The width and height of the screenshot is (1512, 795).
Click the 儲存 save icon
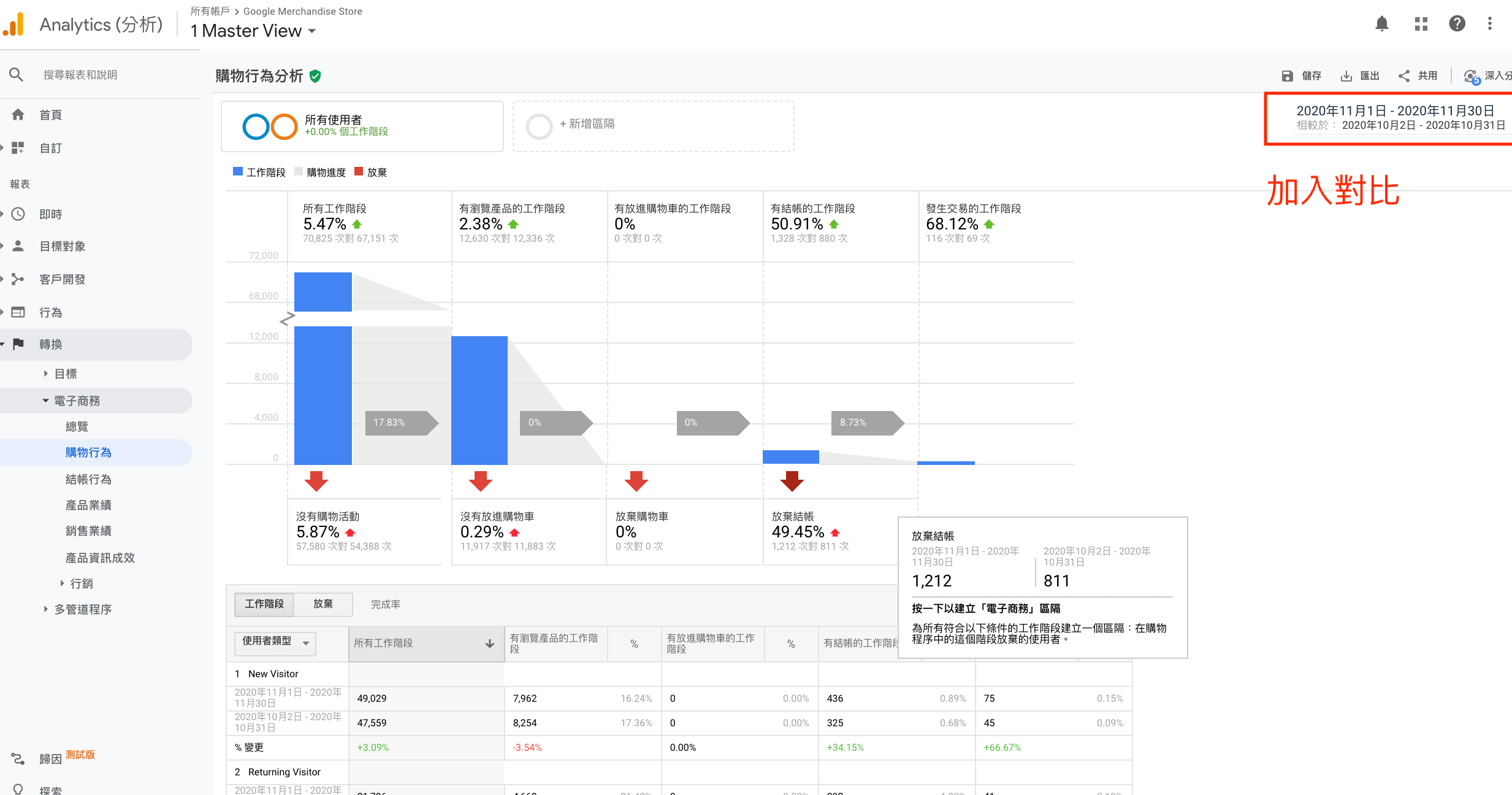tap(1287, 76)
